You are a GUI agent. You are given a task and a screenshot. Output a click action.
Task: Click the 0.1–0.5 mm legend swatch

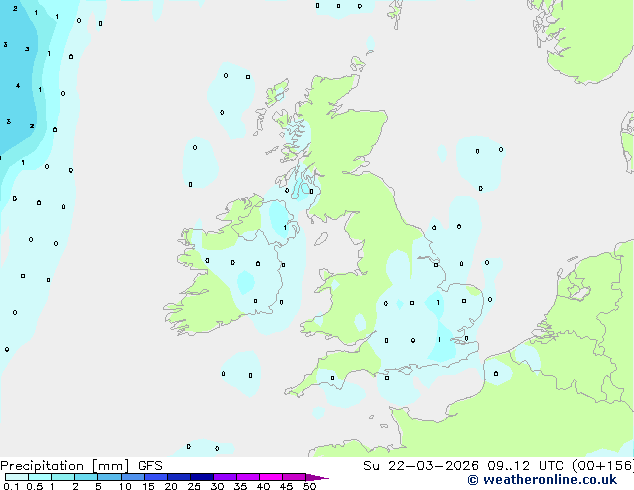point(17,477)
